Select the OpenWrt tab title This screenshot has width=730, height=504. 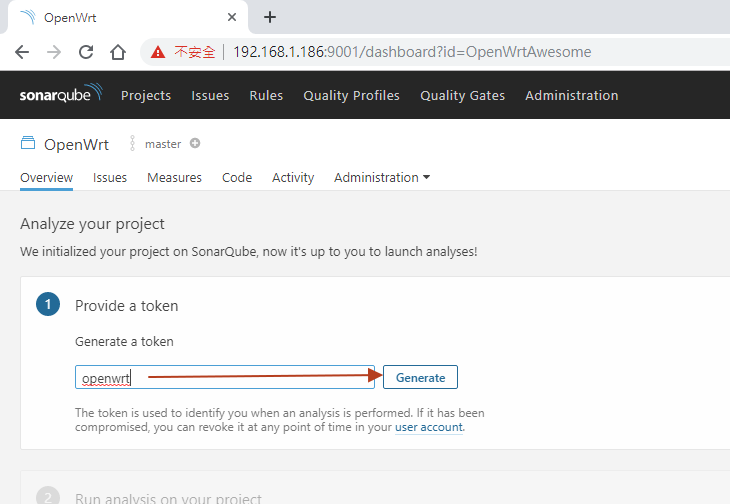click(70, 18)
